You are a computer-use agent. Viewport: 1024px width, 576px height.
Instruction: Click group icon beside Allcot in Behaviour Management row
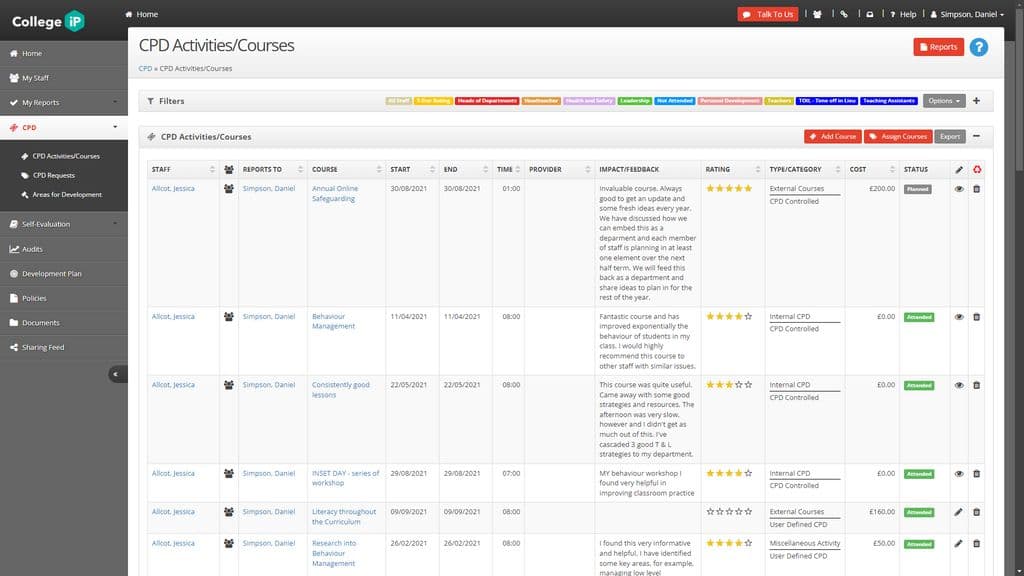pos(229,317)
